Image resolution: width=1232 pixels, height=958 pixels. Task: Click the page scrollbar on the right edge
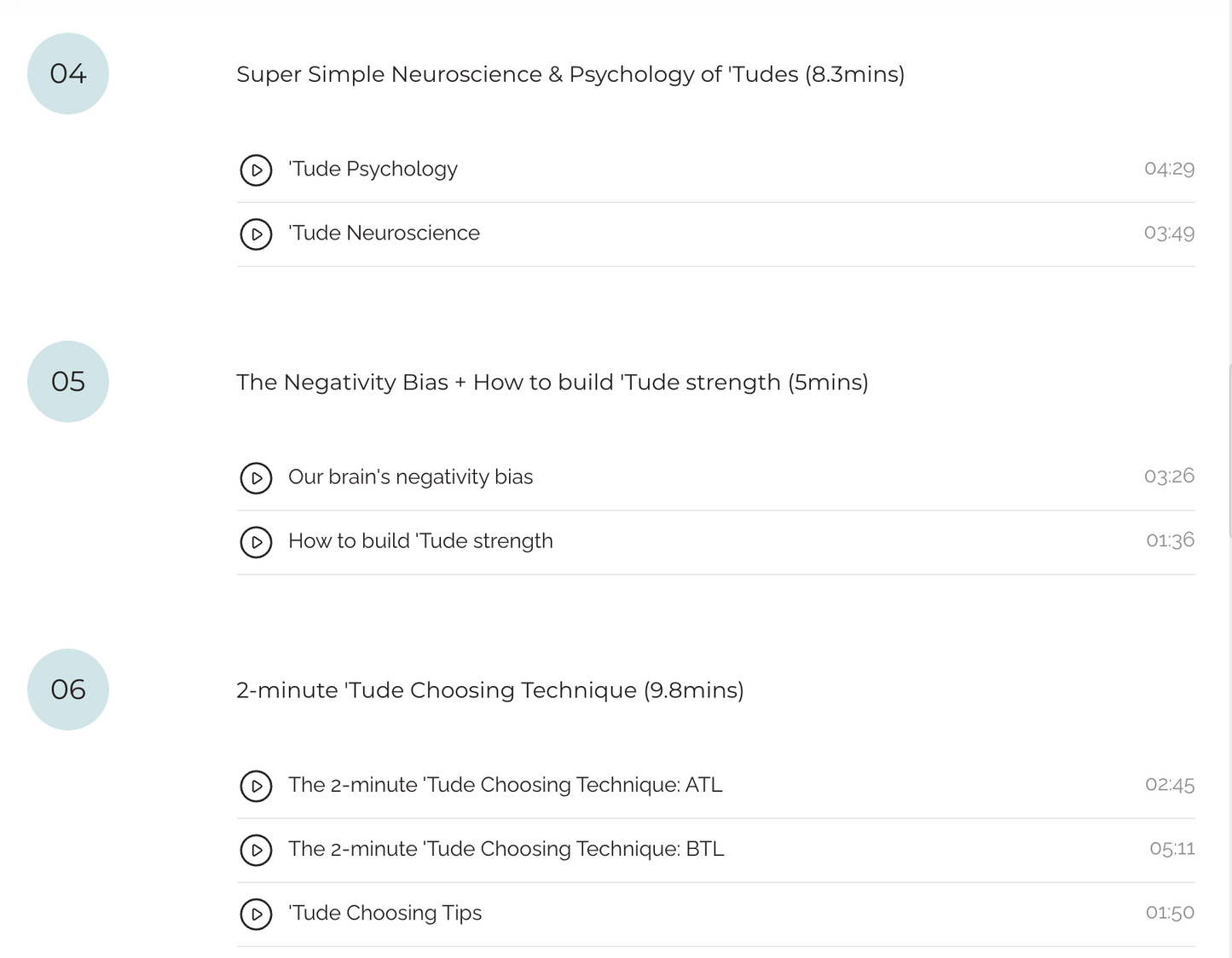1229,450
